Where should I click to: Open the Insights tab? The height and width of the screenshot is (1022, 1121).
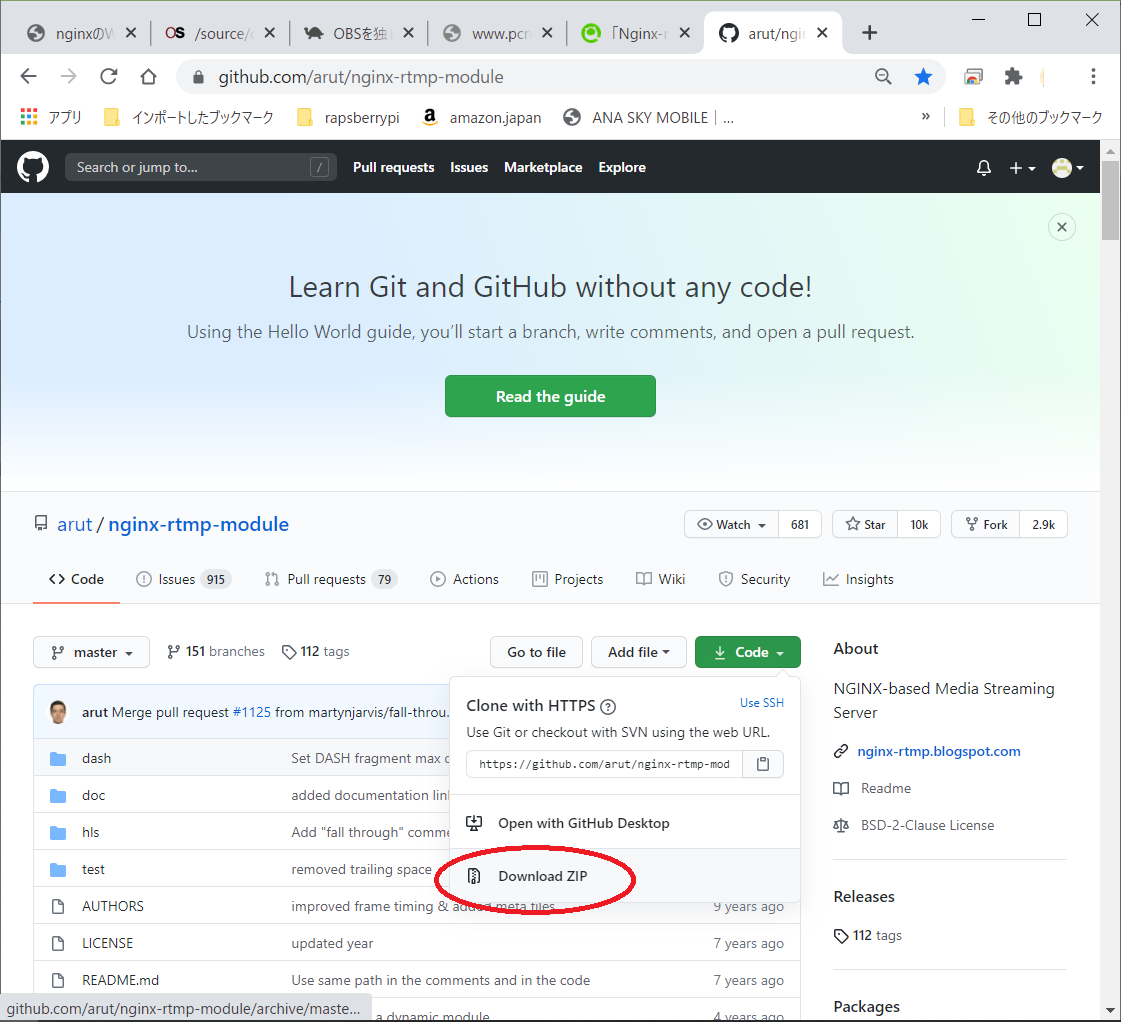[x=858, y=579]
